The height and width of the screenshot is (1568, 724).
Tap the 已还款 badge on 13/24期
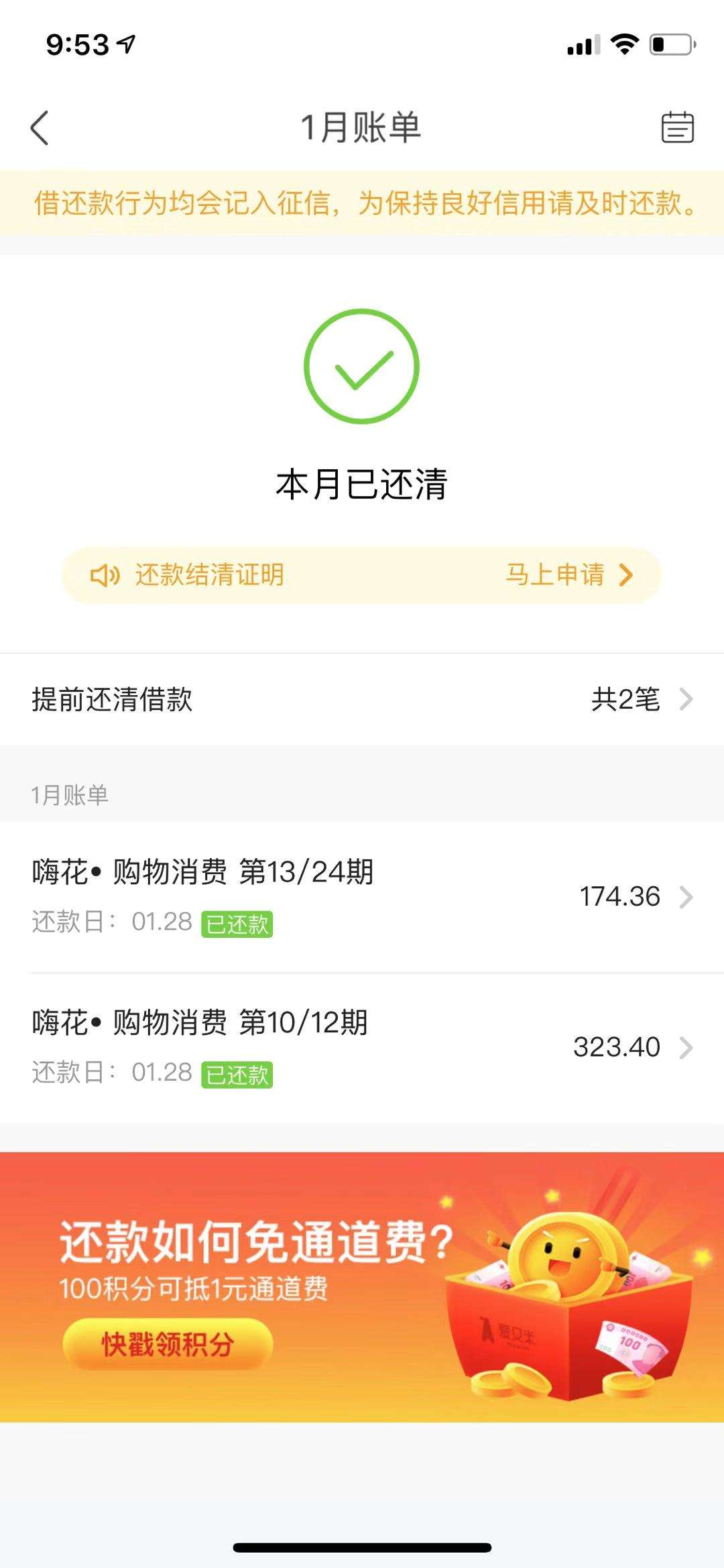pyautogui.click(x=237, y=924)
